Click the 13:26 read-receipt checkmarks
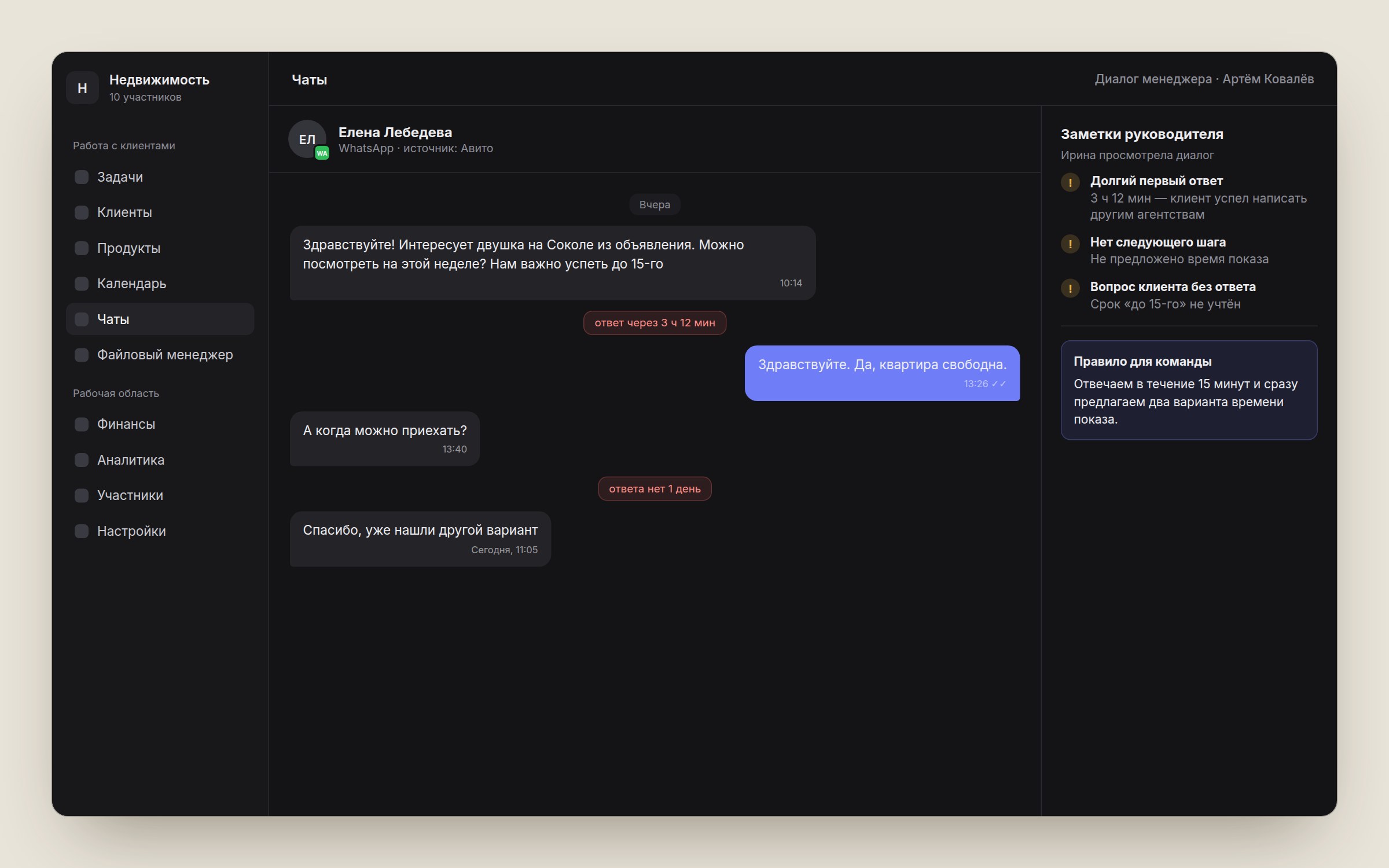This screenshot has height=868, width=1389. pos(999,384)
